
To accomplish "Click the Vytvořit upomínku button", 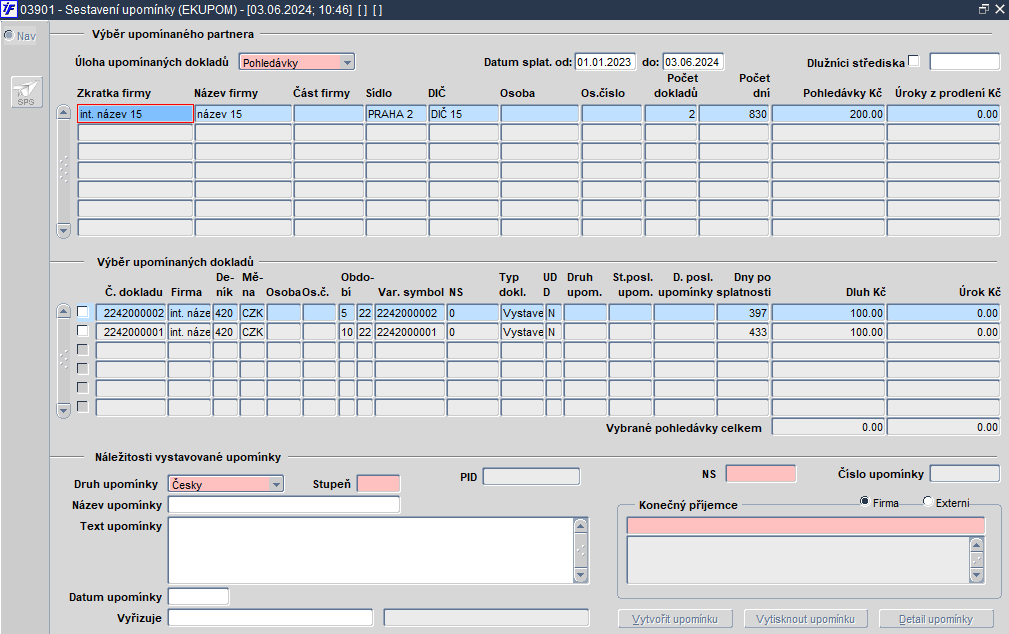I will [675, 619].
